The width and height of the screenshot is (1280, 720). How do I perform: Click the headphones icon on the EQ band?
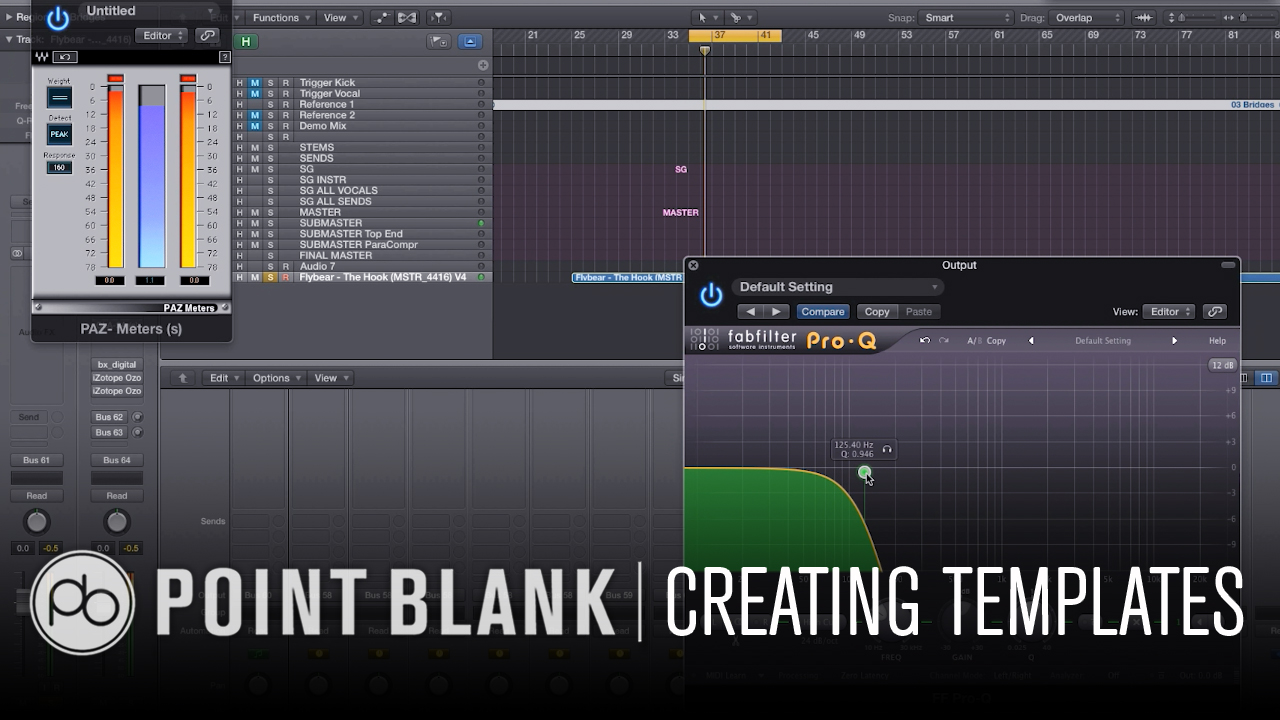pos(887,450)
